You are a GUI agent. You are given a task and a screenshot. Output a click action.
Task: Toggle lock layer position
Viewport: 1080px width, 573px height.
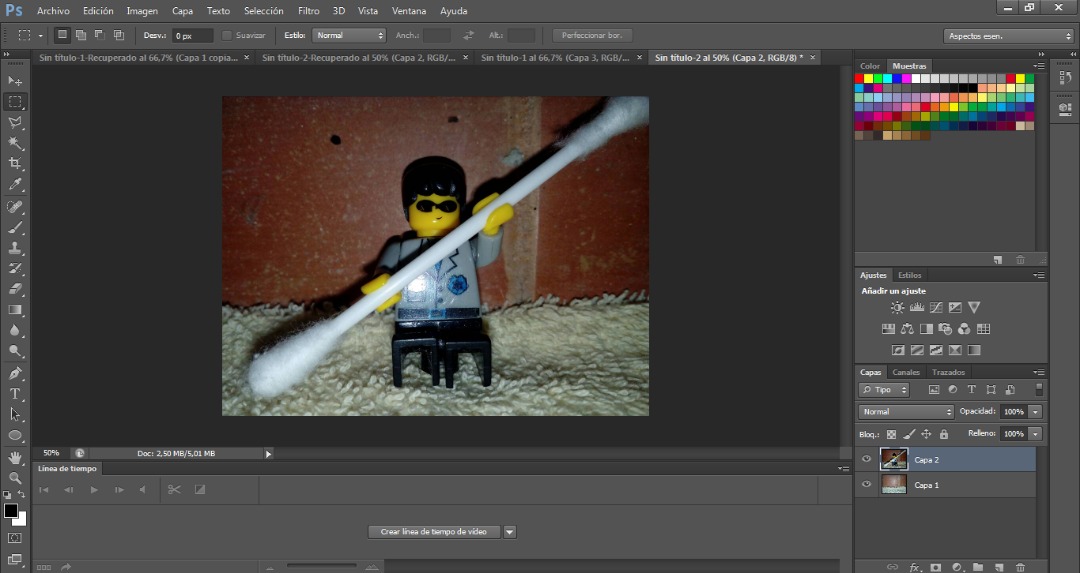[926, 435]
